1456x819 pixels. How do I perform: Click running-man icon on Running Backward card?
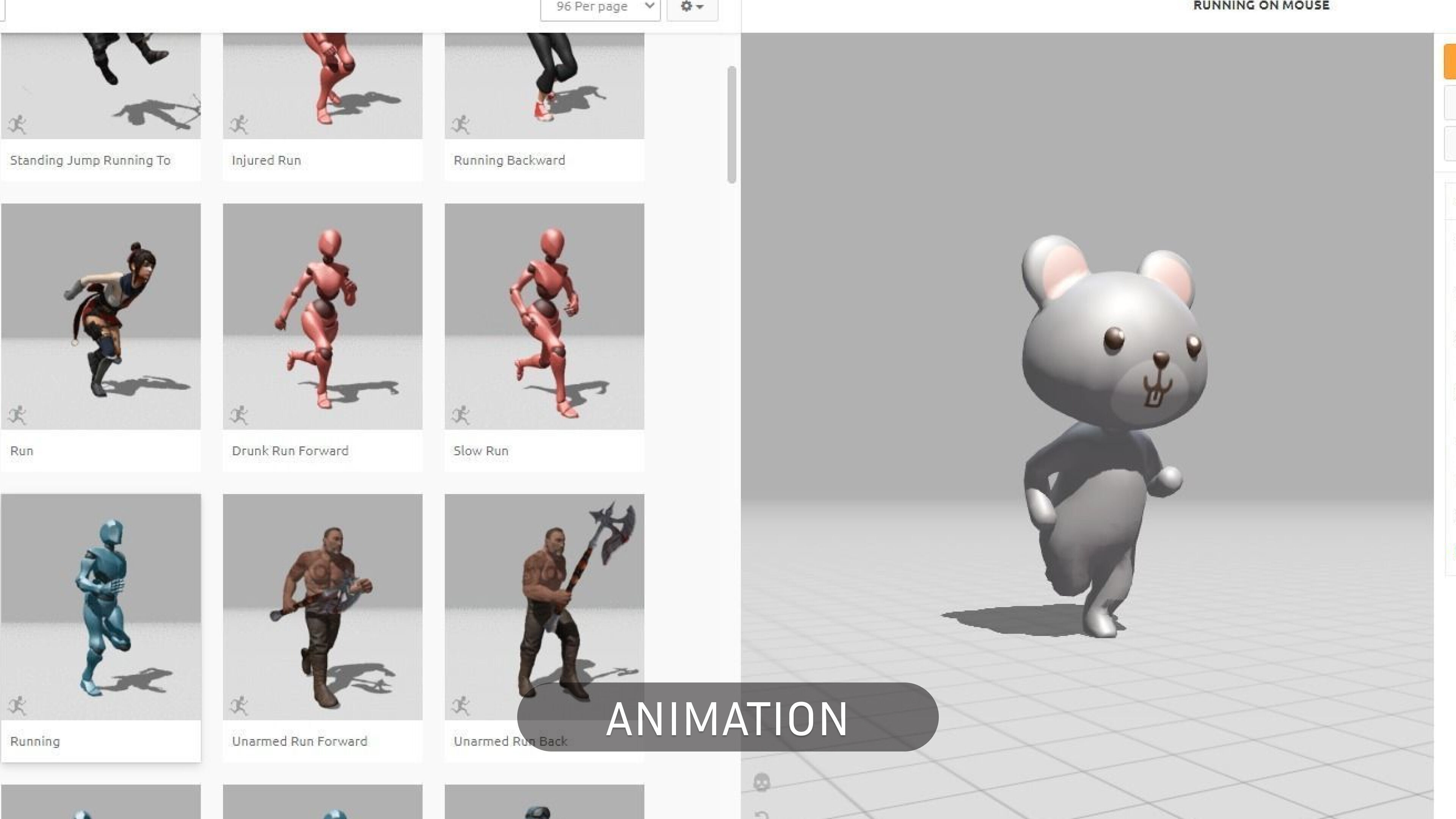click(461, 124)
